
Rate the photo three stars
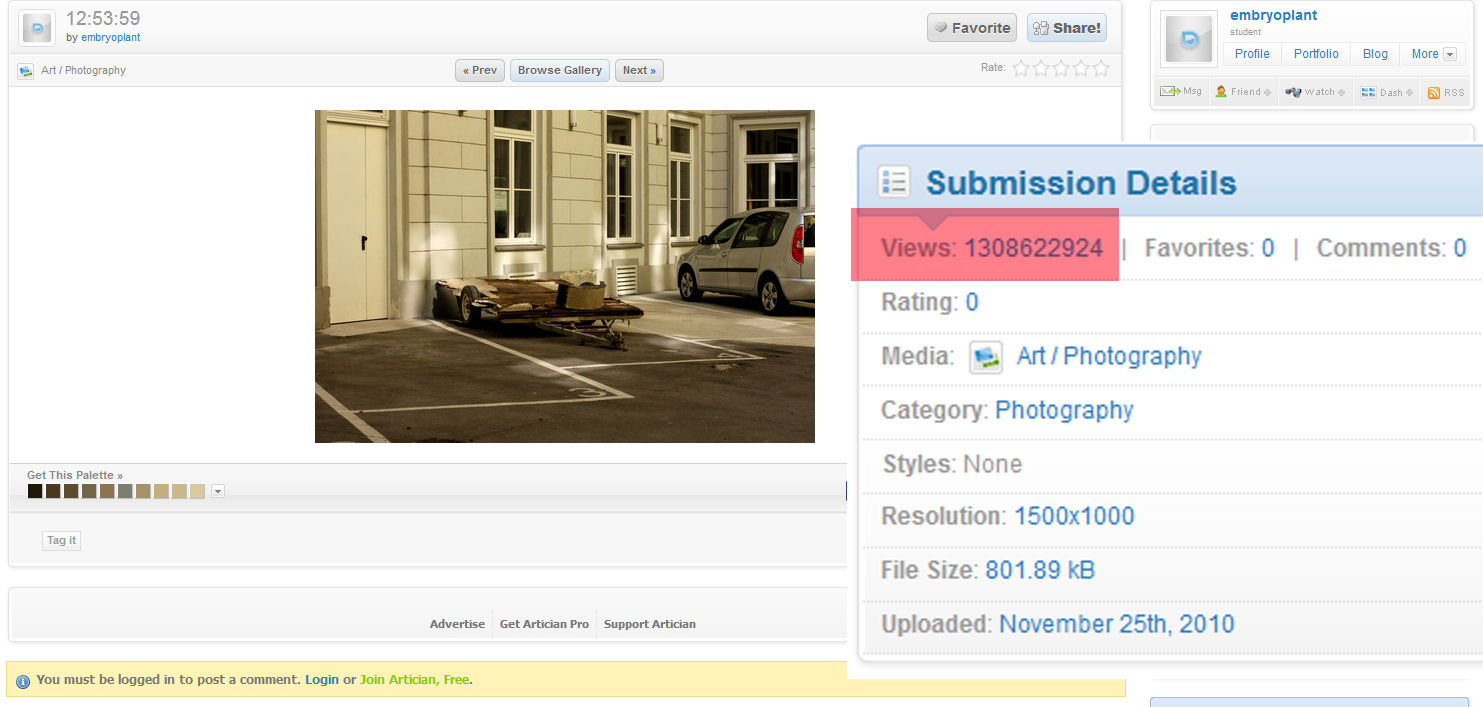pos(1061,69)
